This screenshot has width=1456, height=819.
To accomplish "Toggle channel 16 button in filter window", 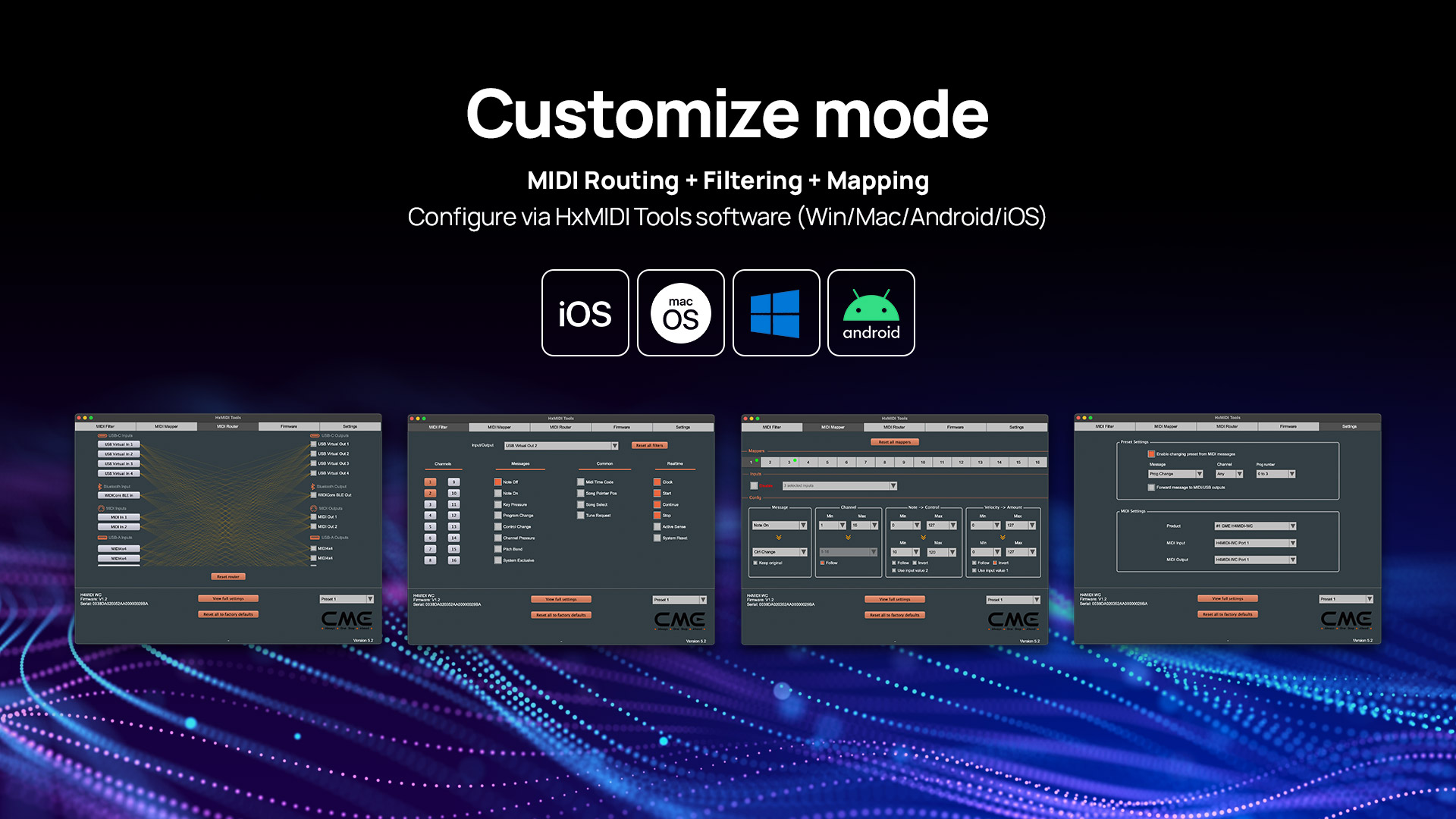I will pyautogui.click(x=453, y=560).
